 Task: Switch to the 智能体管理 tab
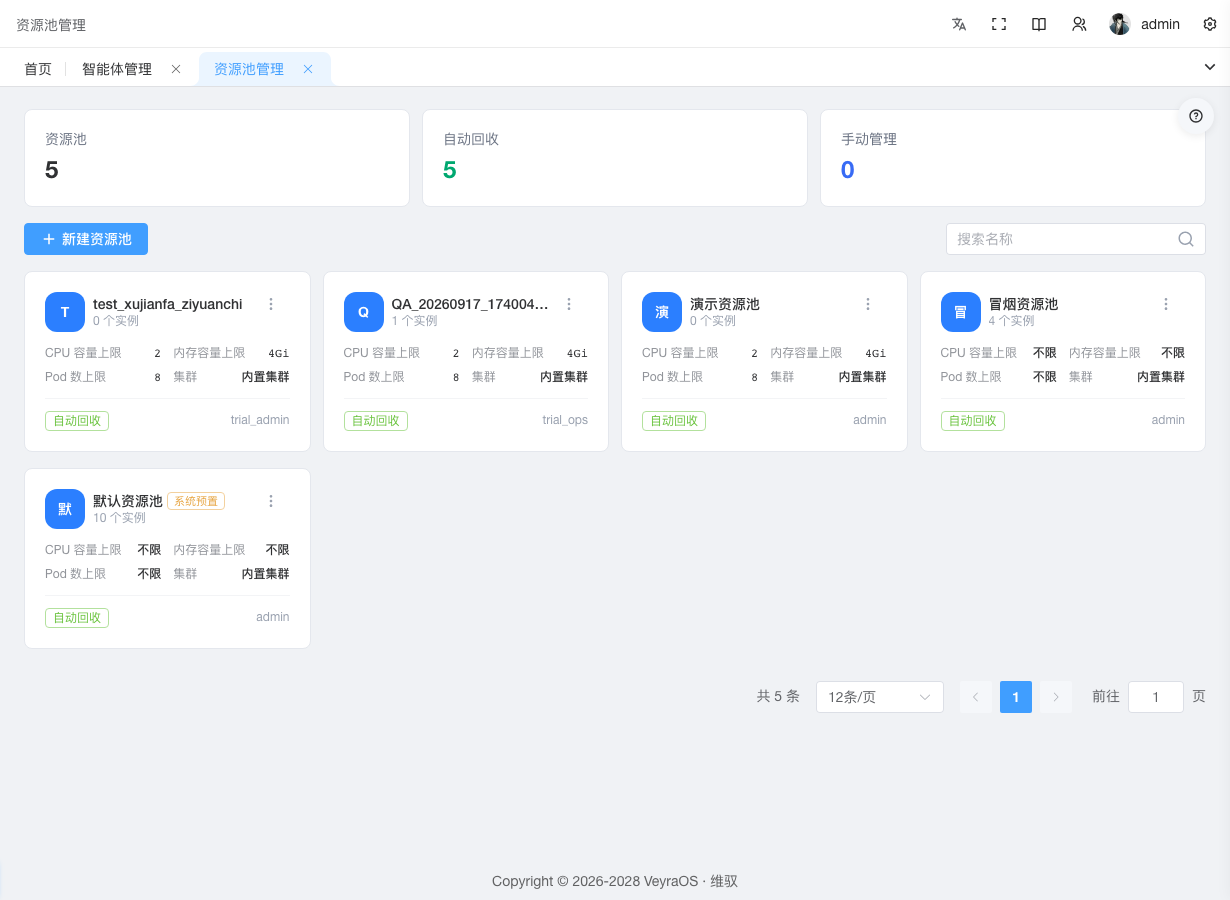click(117, 69)
